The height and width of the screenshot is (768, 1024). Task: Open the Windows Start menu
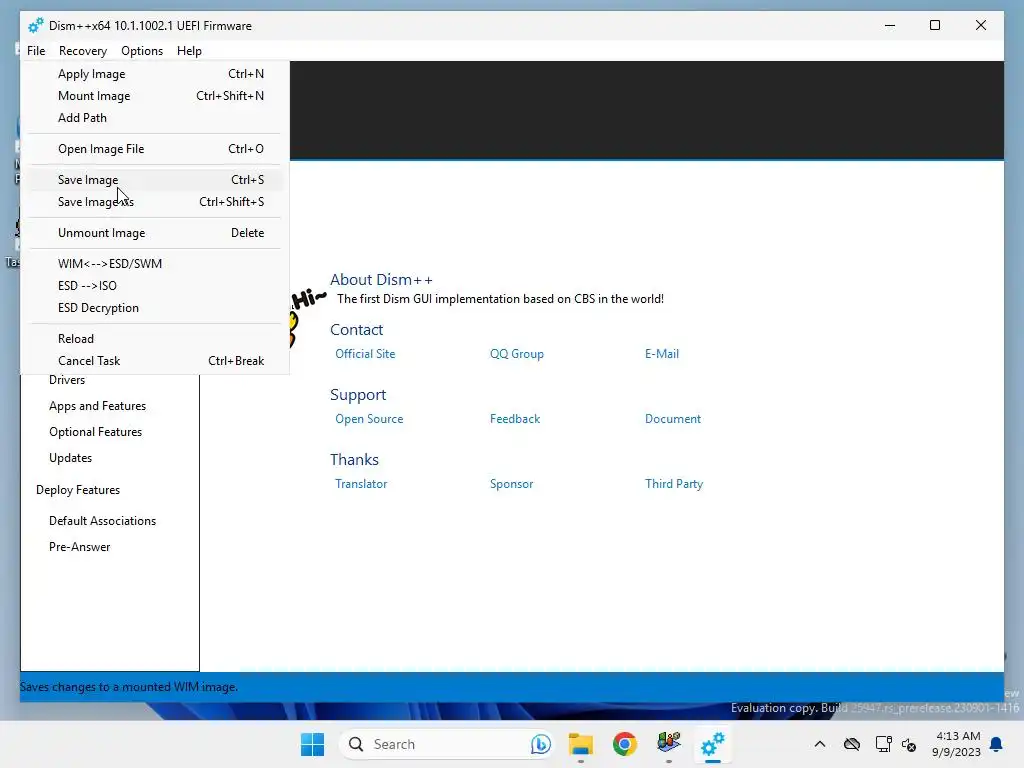312,744
